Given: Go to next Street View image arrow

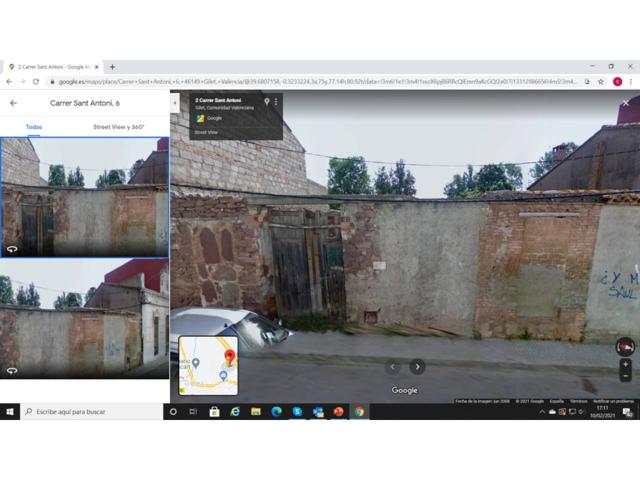Looking at the screenshot, I should click(x=417, y=367).
